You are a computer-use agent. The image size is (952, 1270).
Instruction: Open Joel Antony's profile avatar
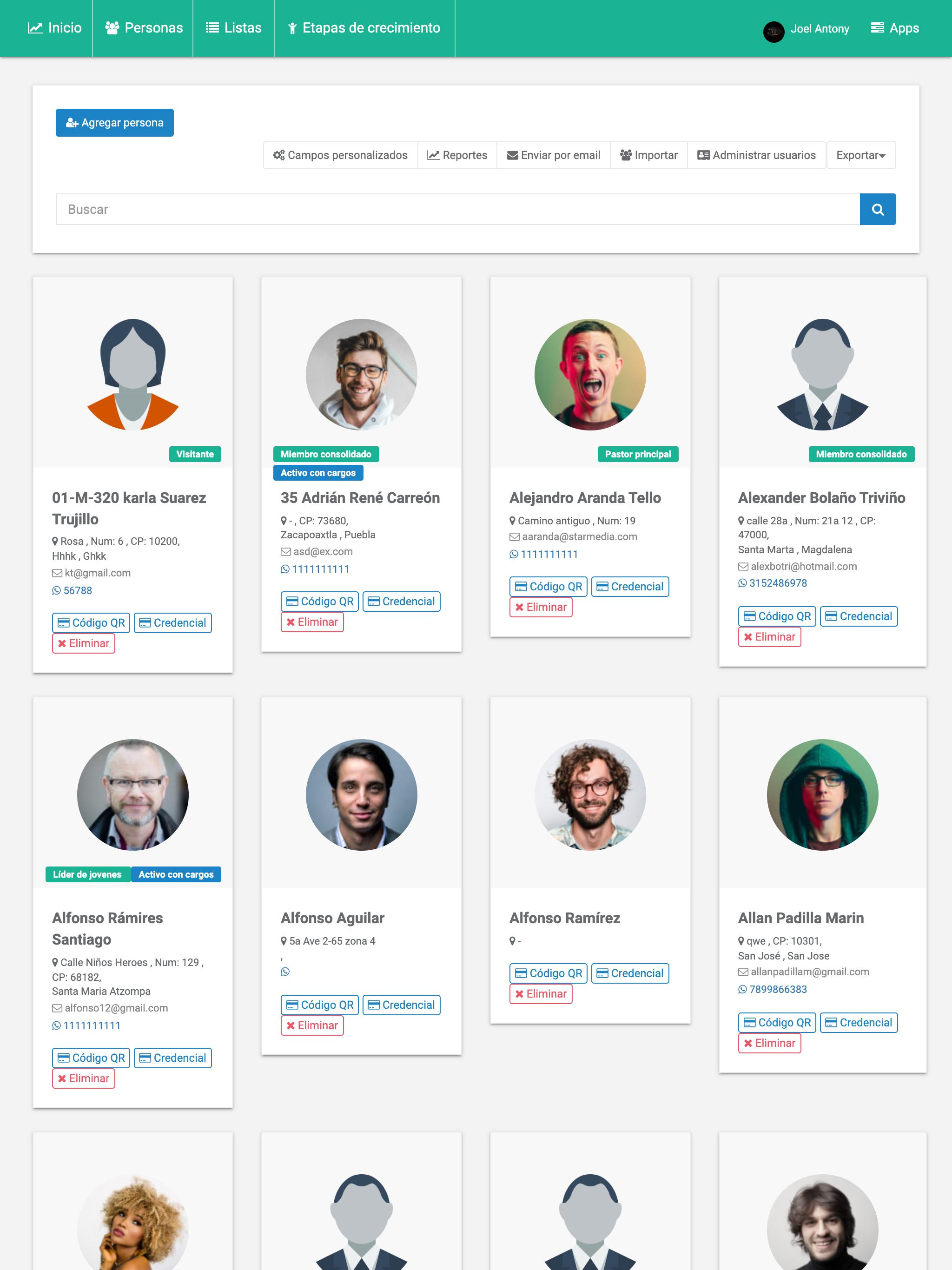pos(773,31)
